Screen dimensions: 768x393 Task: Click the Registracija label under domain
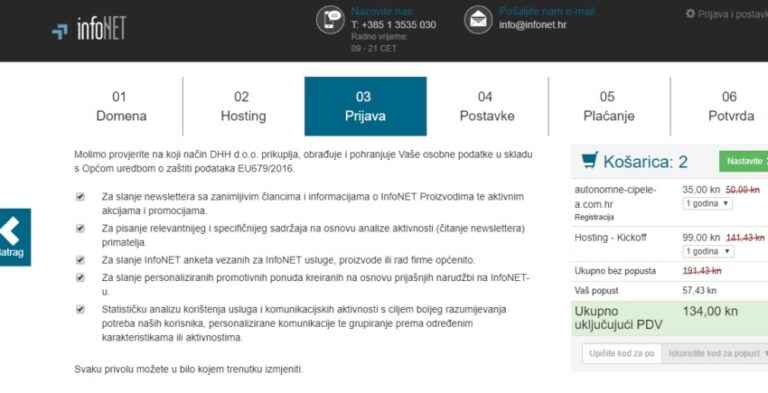click(x=594, y=217)
